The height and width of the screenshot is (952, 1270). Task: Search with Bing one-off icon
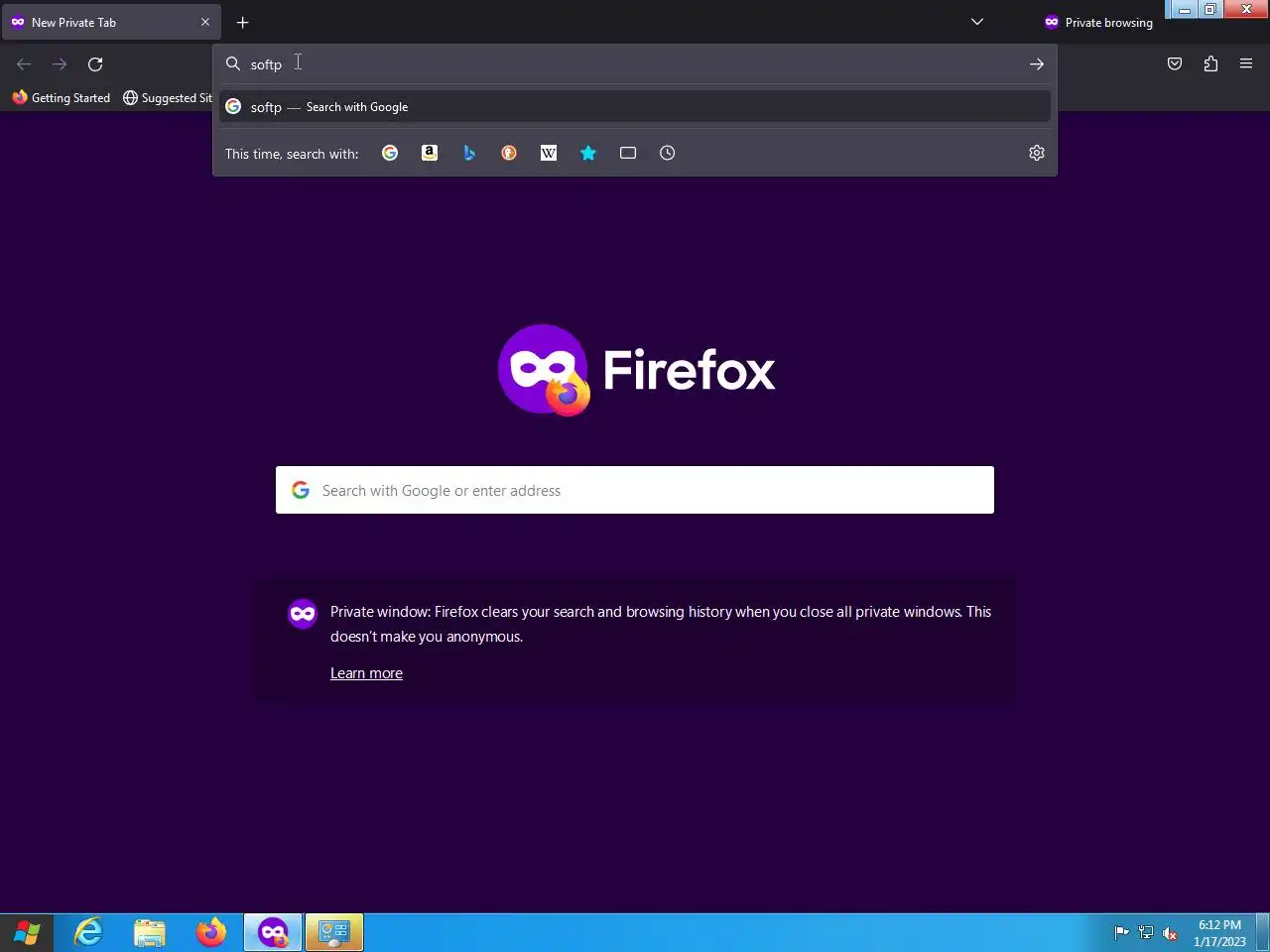[469, 153]
